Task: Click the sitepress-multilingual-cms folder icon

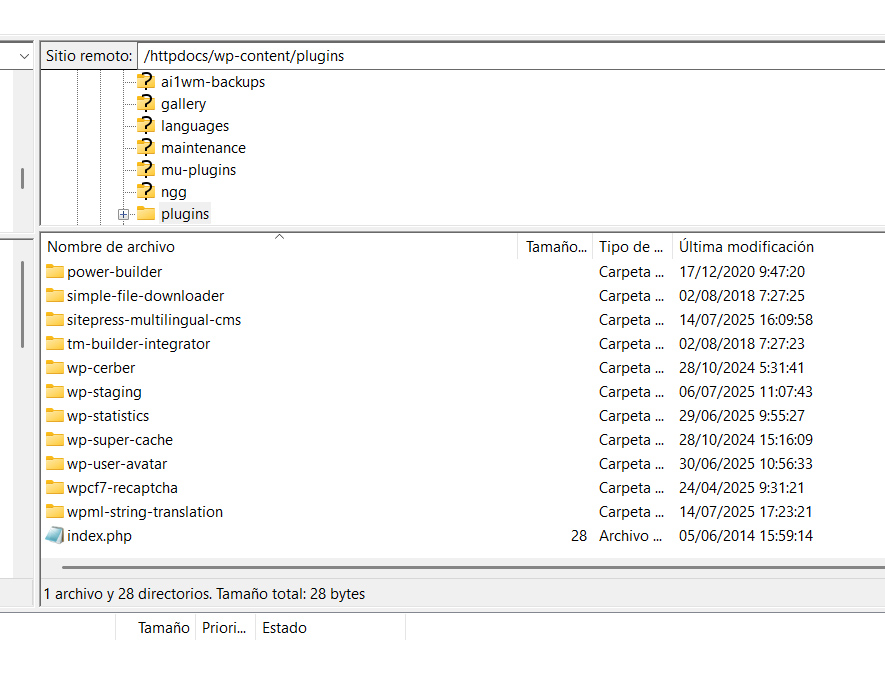Action: [x=55, y=320]
